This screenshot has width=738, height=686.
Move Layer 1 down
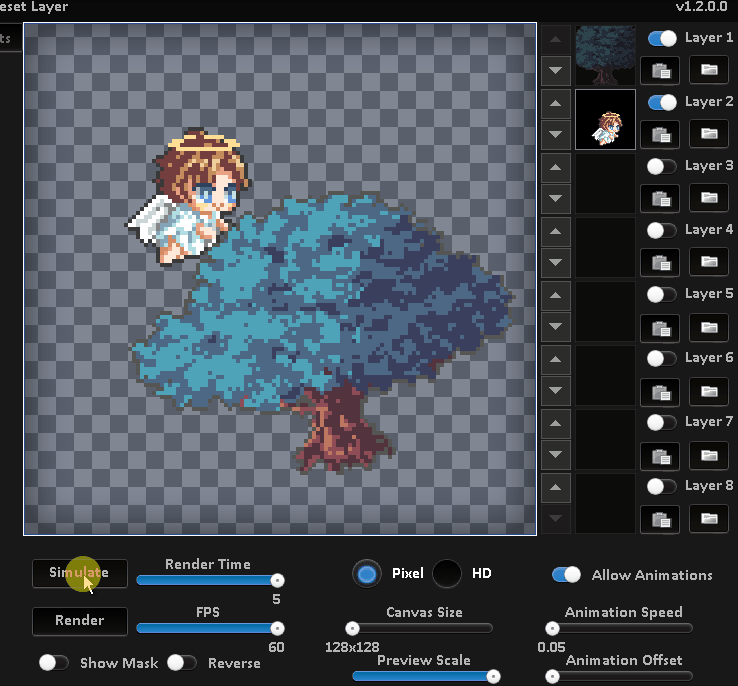click(556, 71)
